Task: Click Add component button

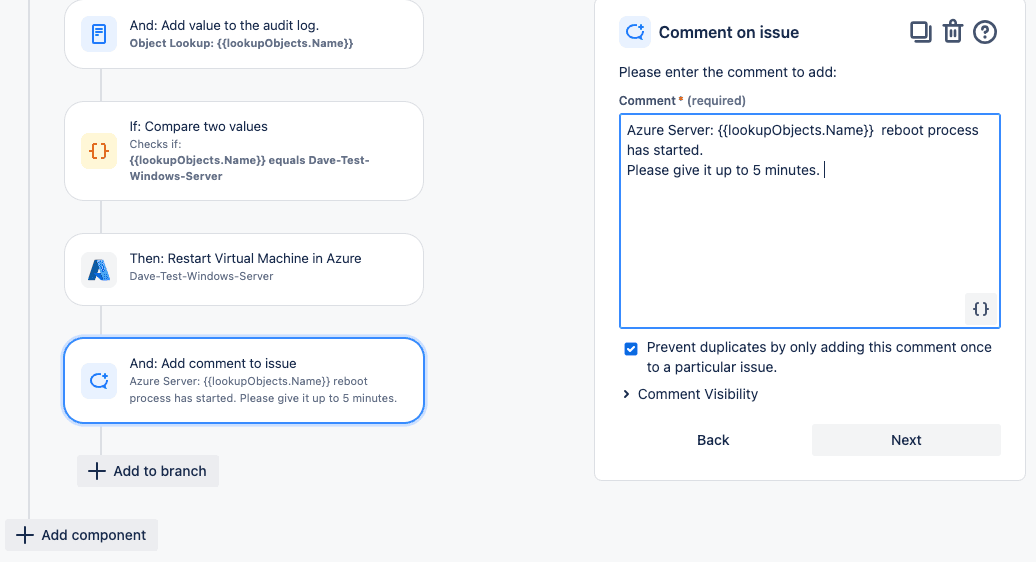Action: tap(82, 535)
